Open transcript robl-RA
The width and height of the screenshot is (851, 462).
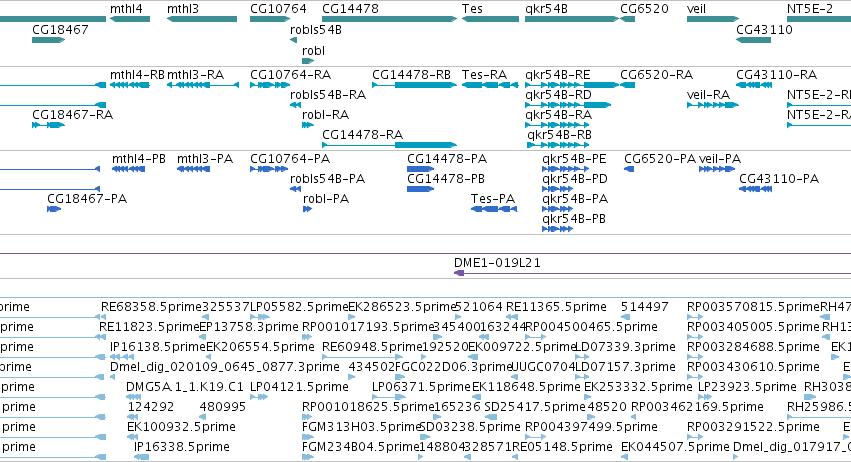tap(325, 115)
